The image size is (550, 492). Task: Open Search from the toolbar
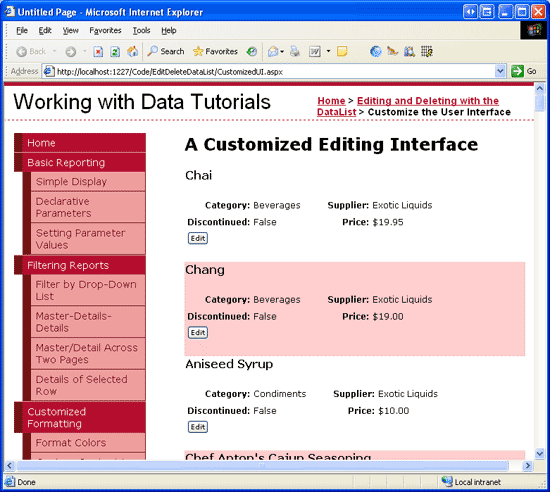point(166,52)
